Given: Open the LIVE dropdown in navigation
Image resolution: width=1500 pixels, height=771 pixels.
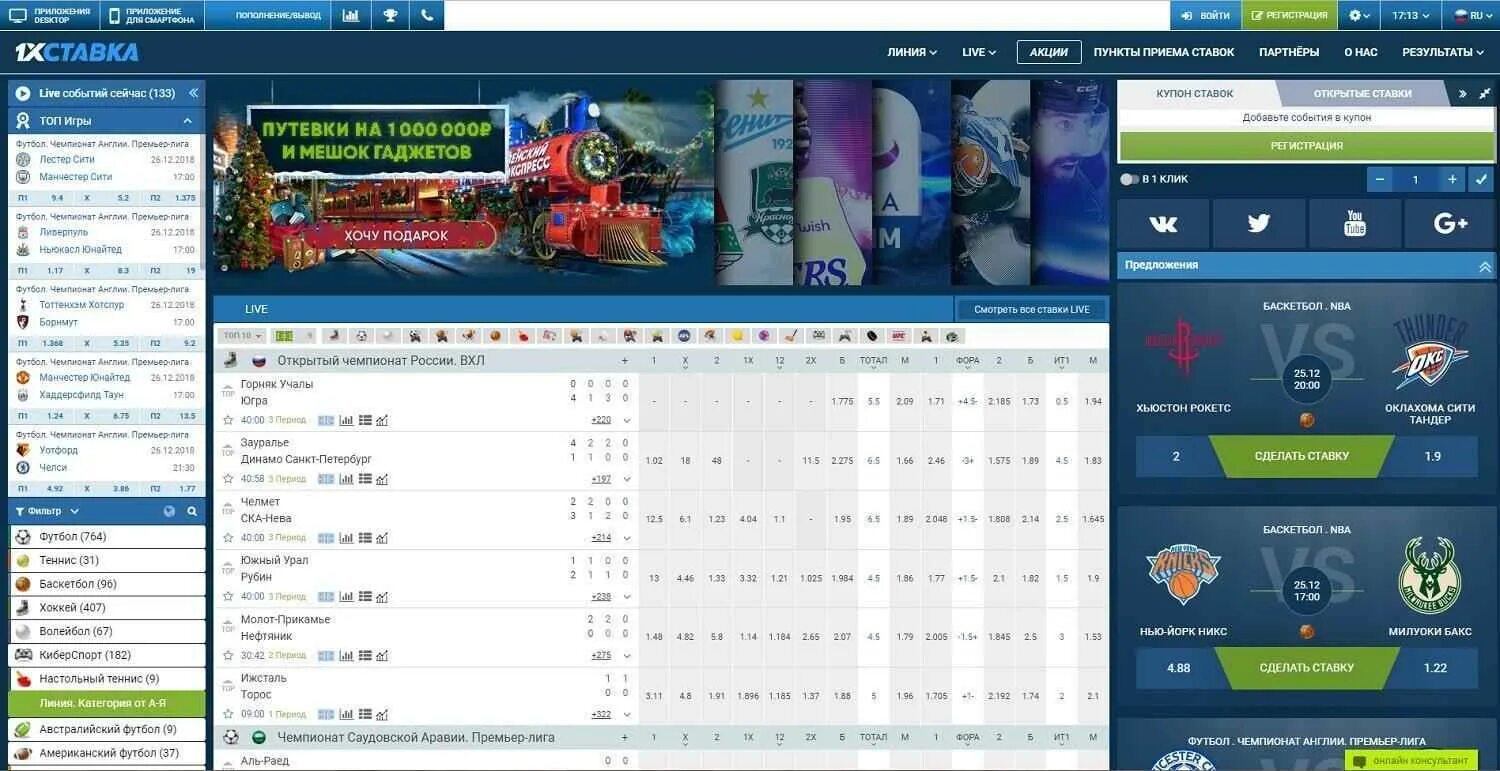Looking at the screenshot, I should 979,52.
